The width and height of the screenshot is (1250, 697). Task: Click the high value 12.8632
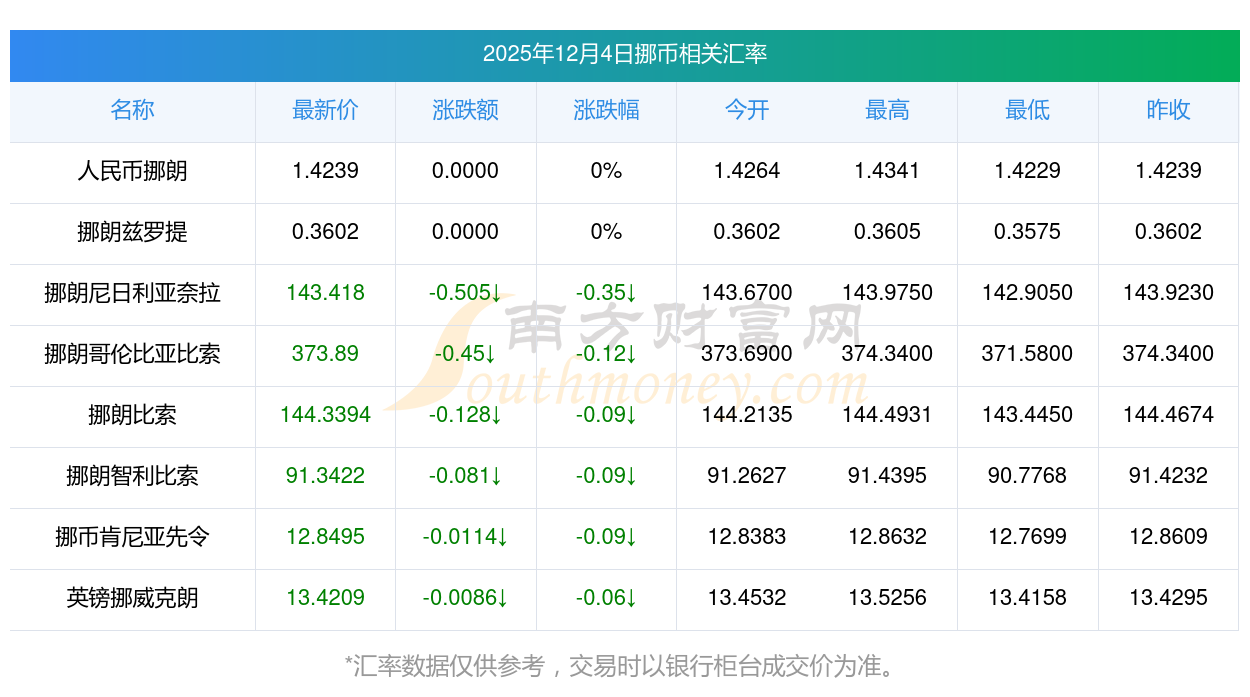point(887,537)
